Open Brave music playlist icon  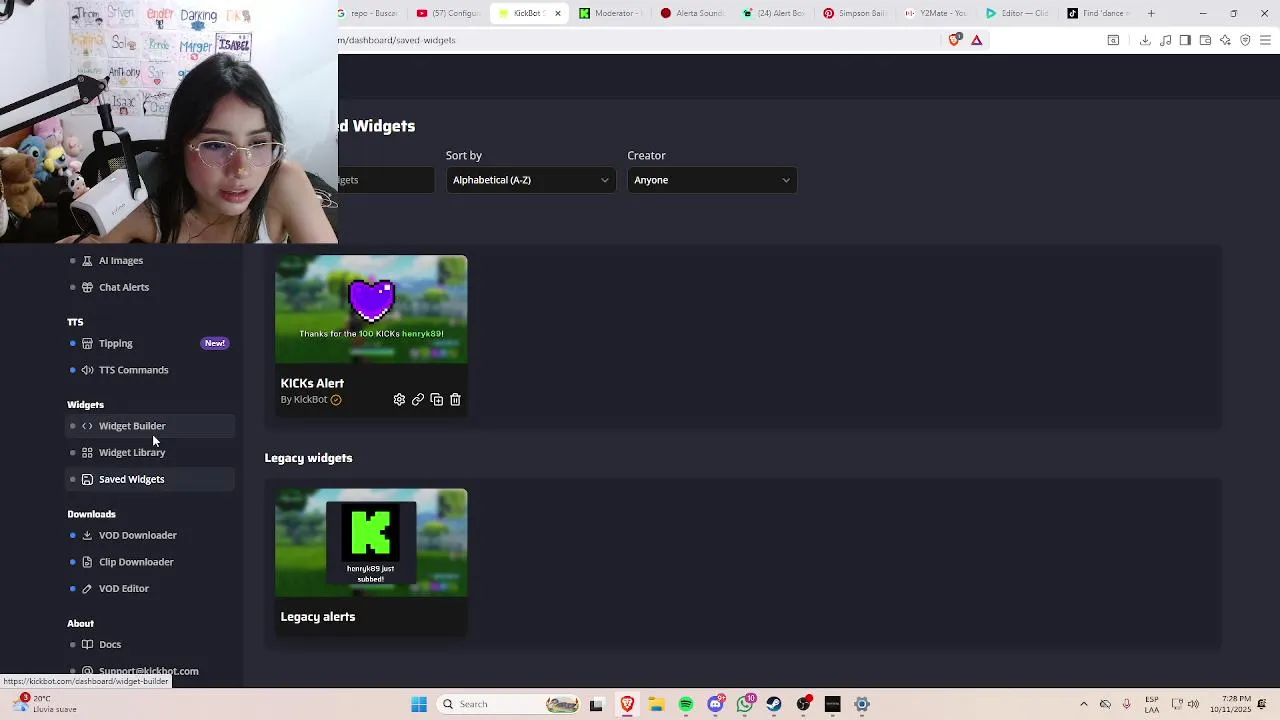coord(1166,40)
